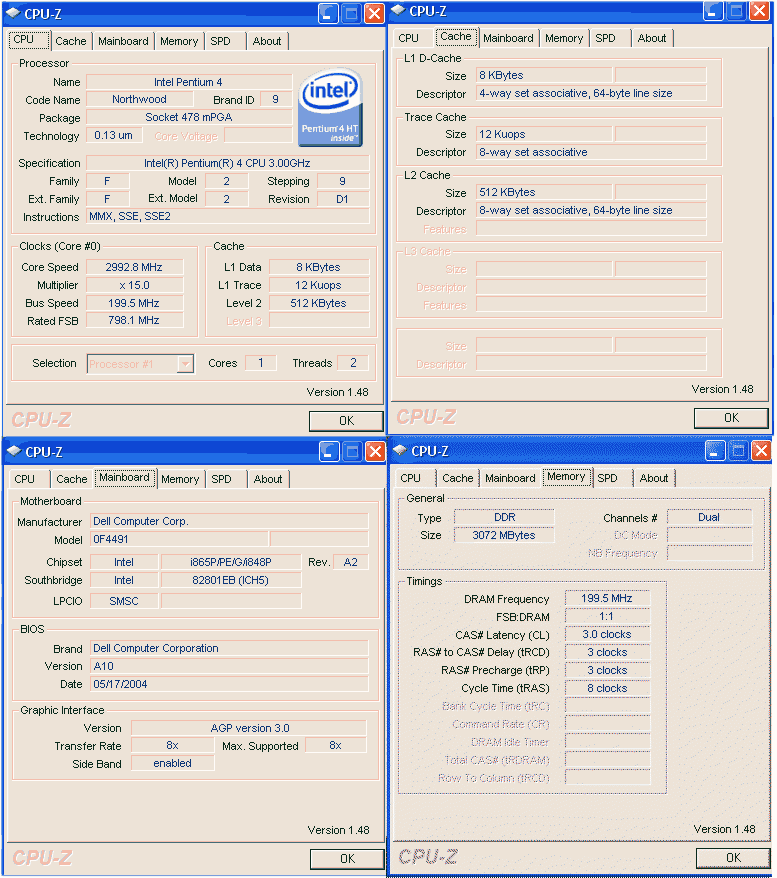Click CPU-Z title bar icon in CPU window
Viewport: 777px width, 878px height.
(x=14, y=12)
